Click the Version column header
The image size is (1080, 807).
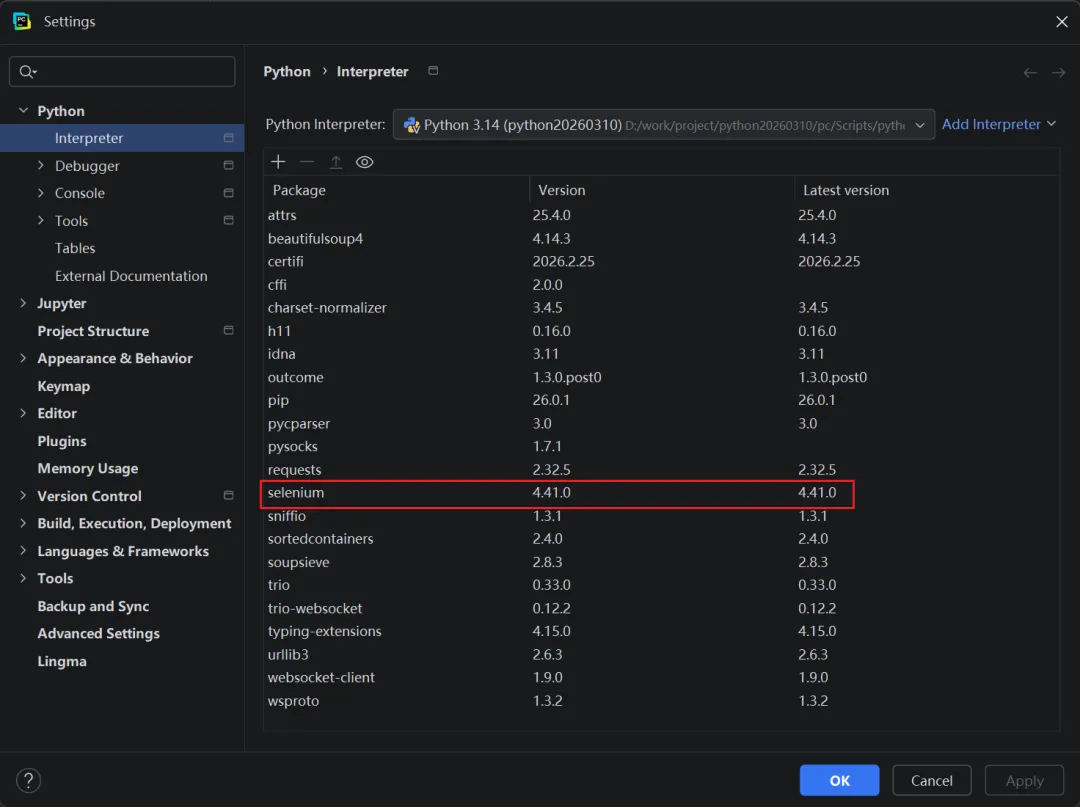pyautogui.click(x=662, y=190)
